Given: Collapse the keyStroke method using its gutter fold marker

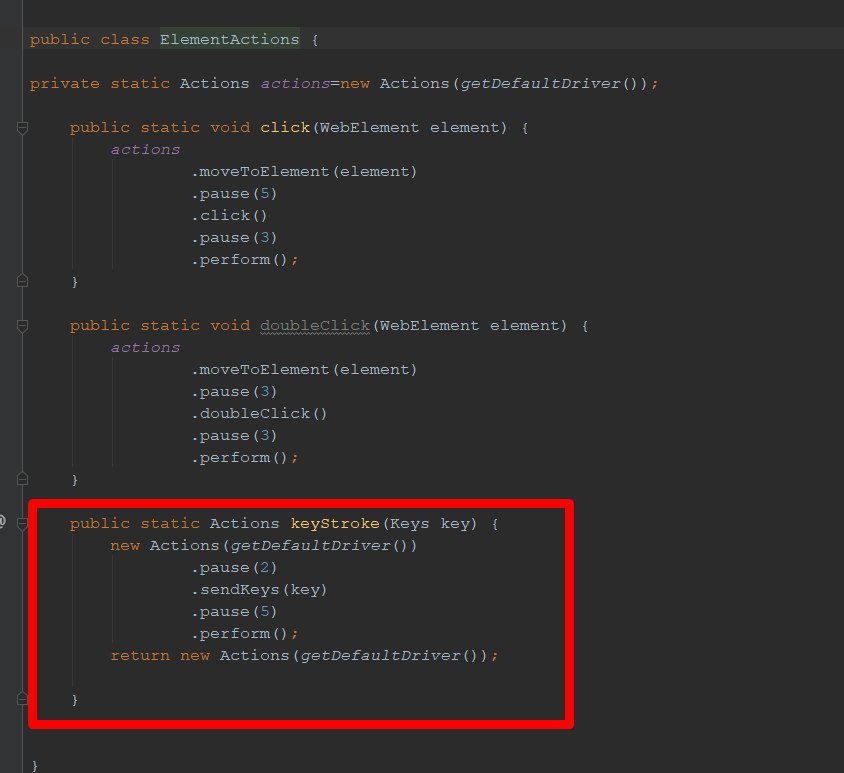Looking at the screenshot, I should point(23,524).
